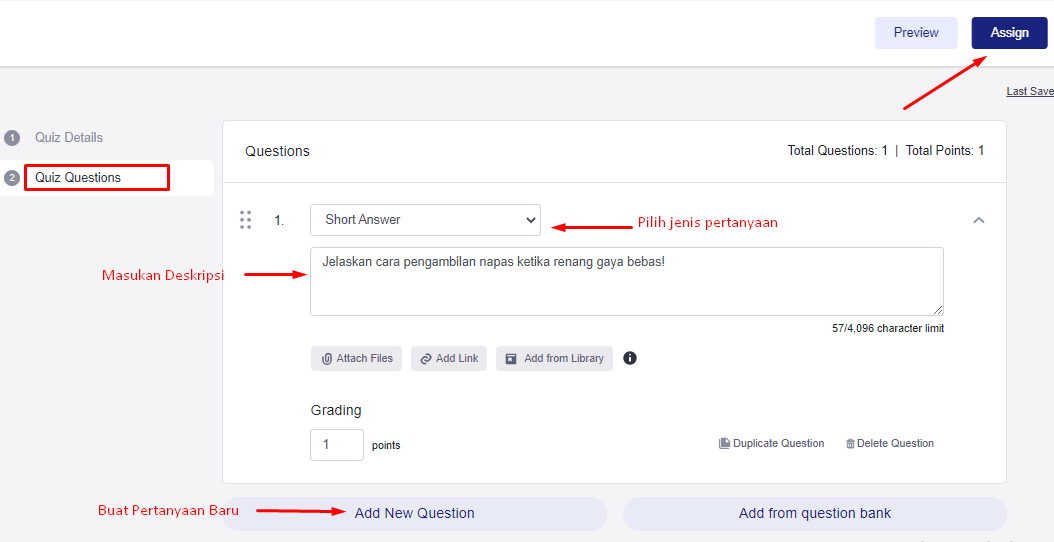Click the Duplicate Question copy icon
The height and width of the screenshot is (542, 1054).
[724, 444]
